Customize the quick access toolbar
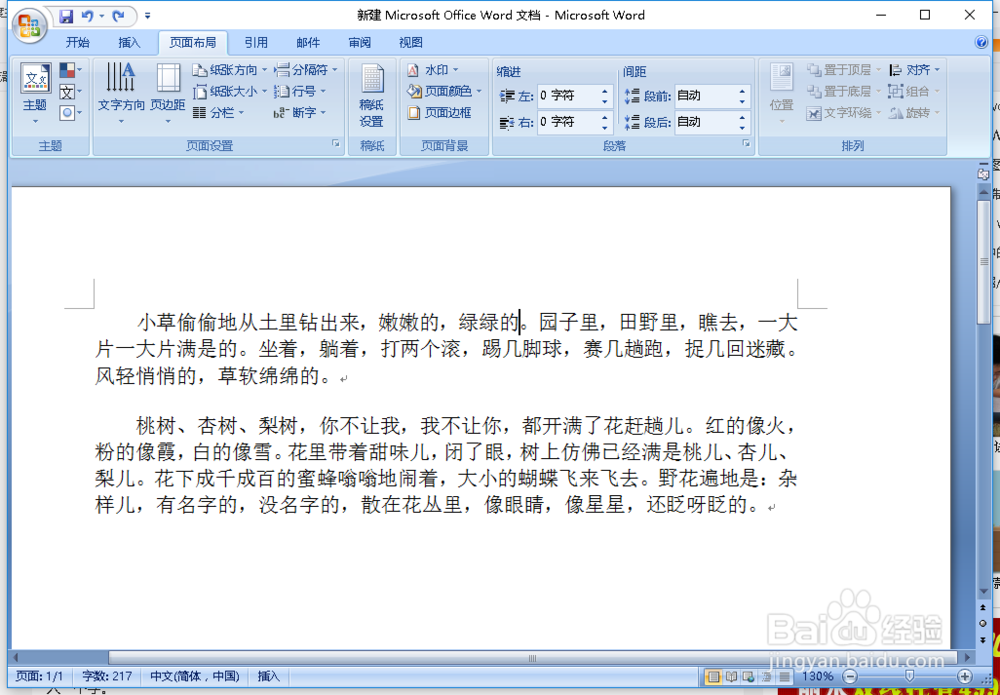This screenshot has width=1000, height=695. [147, 16]
